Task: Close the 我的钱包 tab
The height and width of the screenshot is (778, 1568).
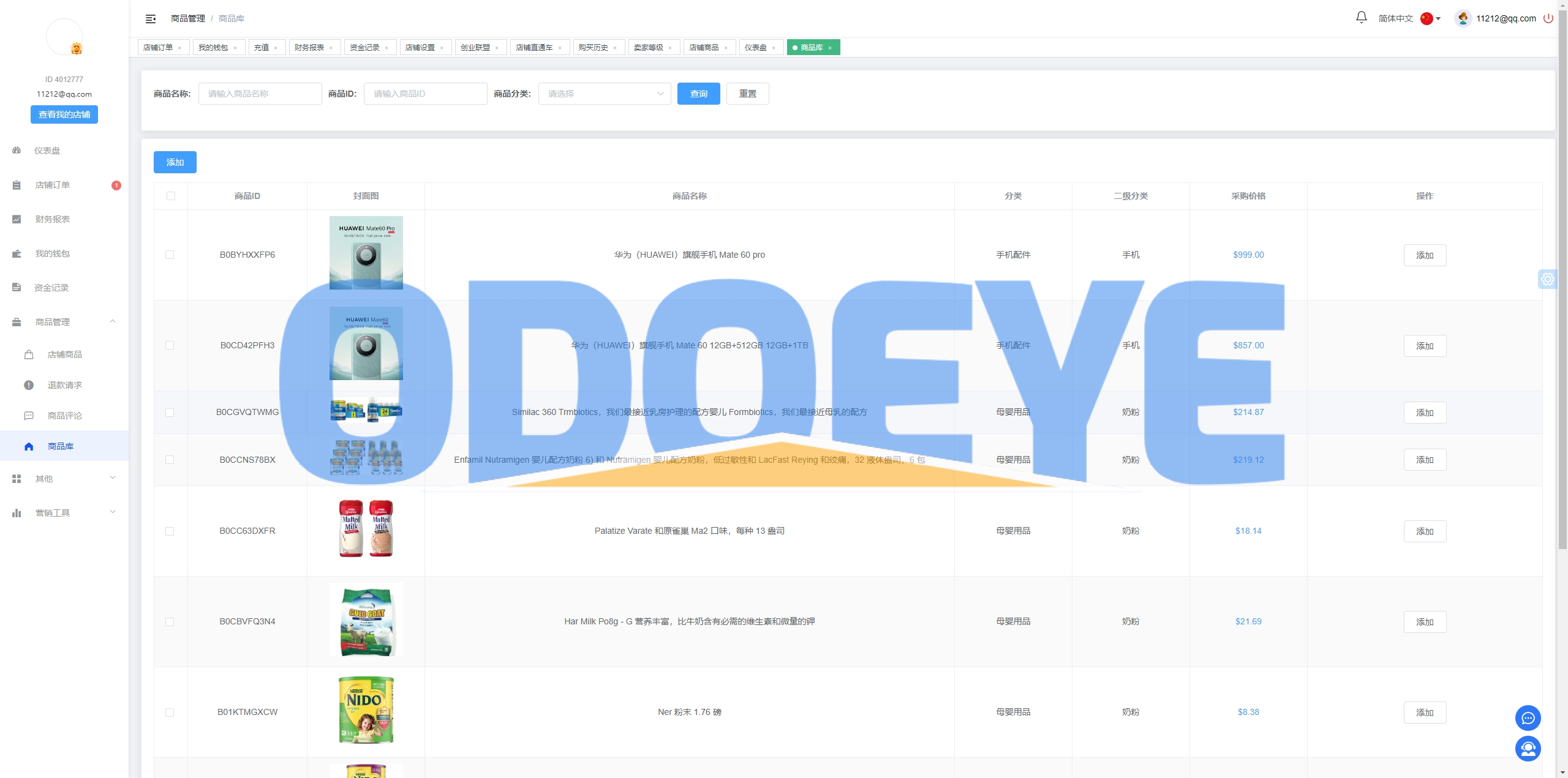Action: point(235,48)
